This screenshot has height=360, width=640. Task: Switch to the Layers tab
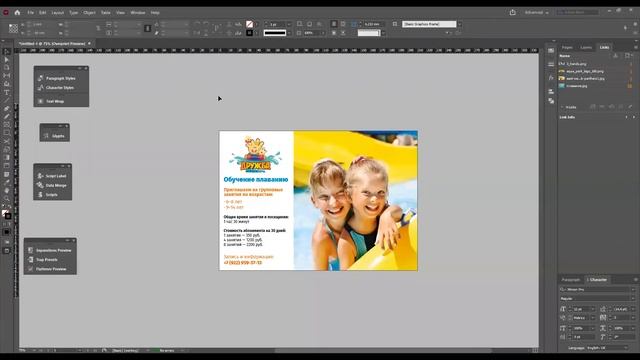(586, 47)
